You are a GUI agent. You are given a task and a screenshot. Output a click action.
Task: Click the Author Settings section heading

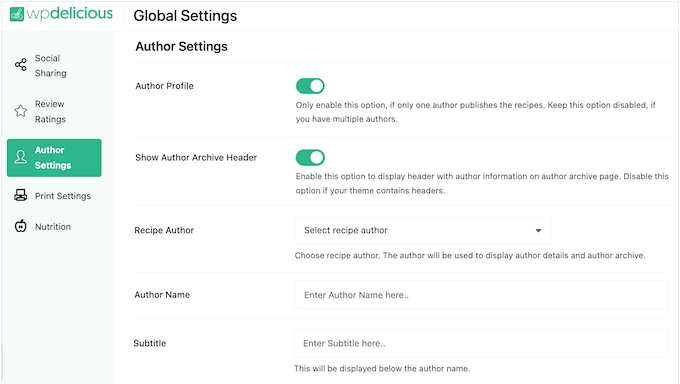[181, 46]
